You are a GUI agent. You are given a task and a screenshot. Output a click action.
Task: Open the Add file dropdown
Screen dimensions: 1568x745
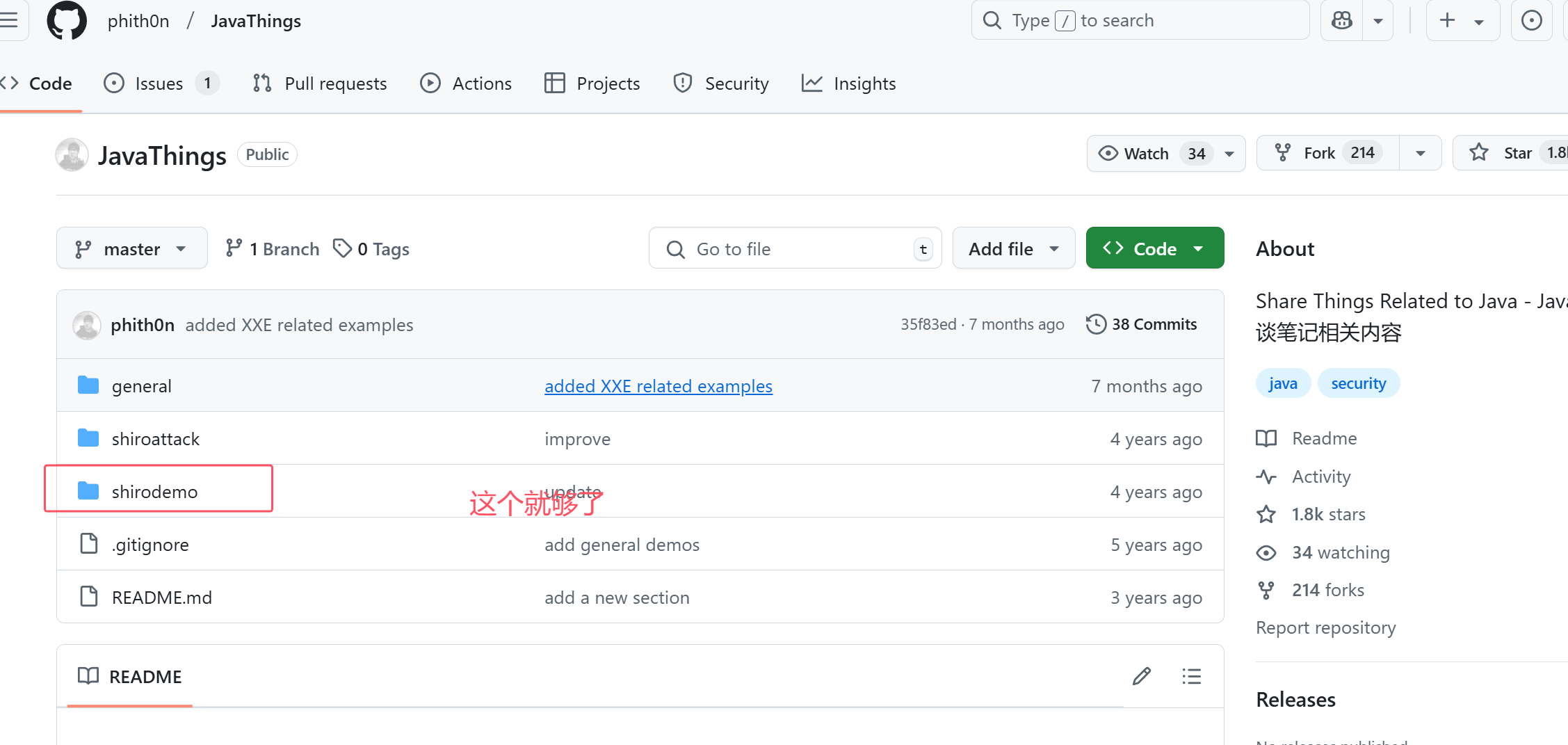[1013, 248]
